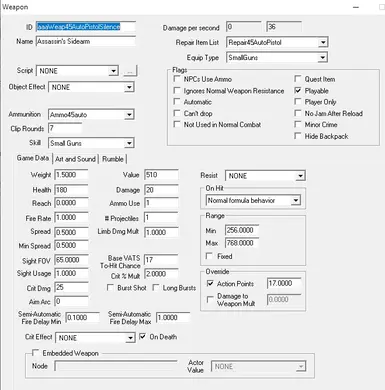Check the Fixed range checkbox
The height and width of the screenshot is (390, 385).
tap(209, 256)
